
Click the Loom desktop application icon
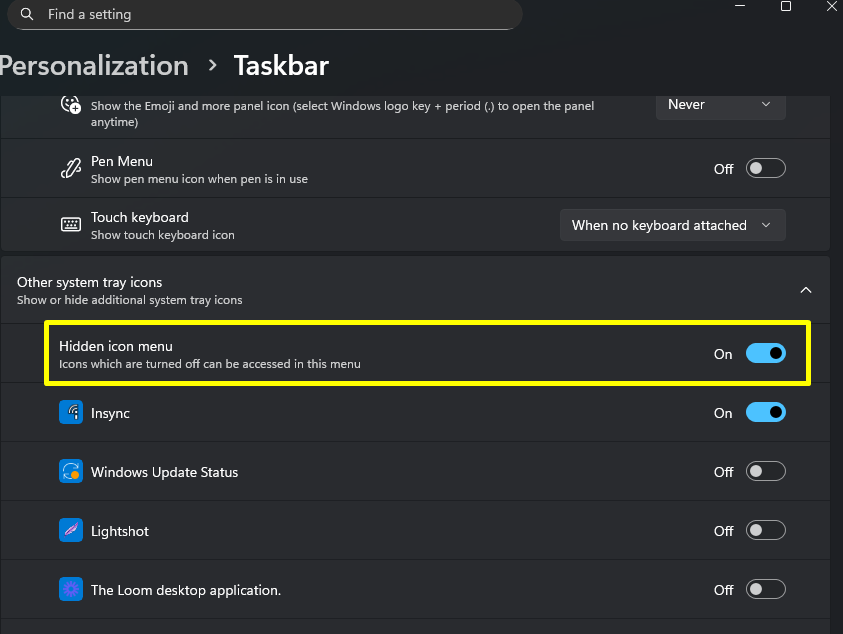70,590
